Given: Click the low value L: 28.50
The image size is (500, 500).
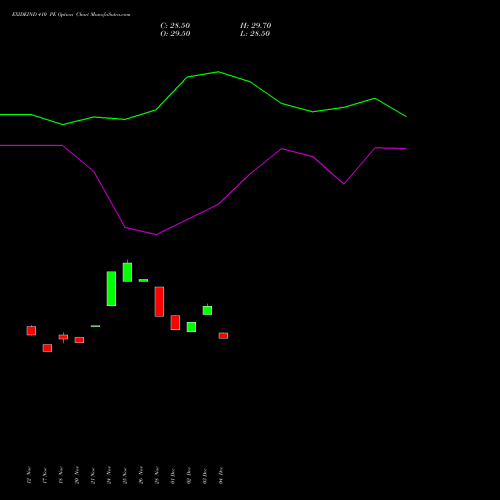Looking at the screenshot, I should [x=255, y=34].
